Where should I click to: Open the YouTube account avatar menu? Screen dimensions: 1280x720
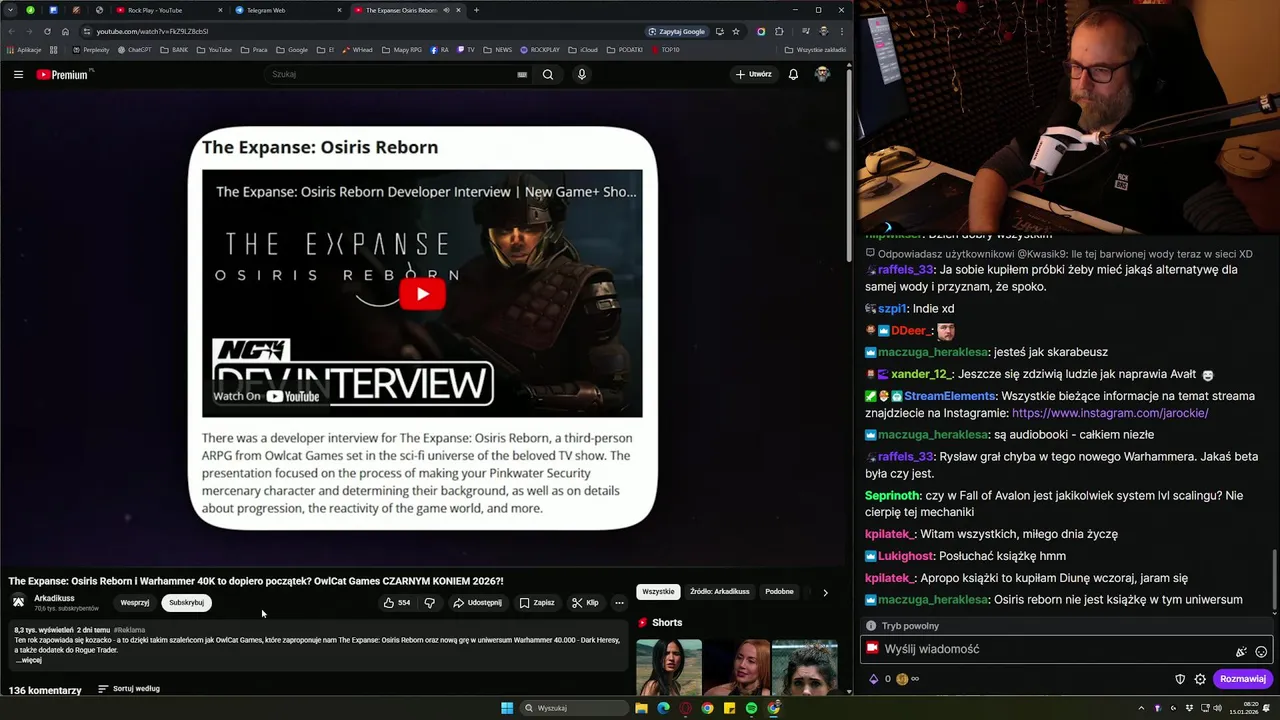click(822, 74)
